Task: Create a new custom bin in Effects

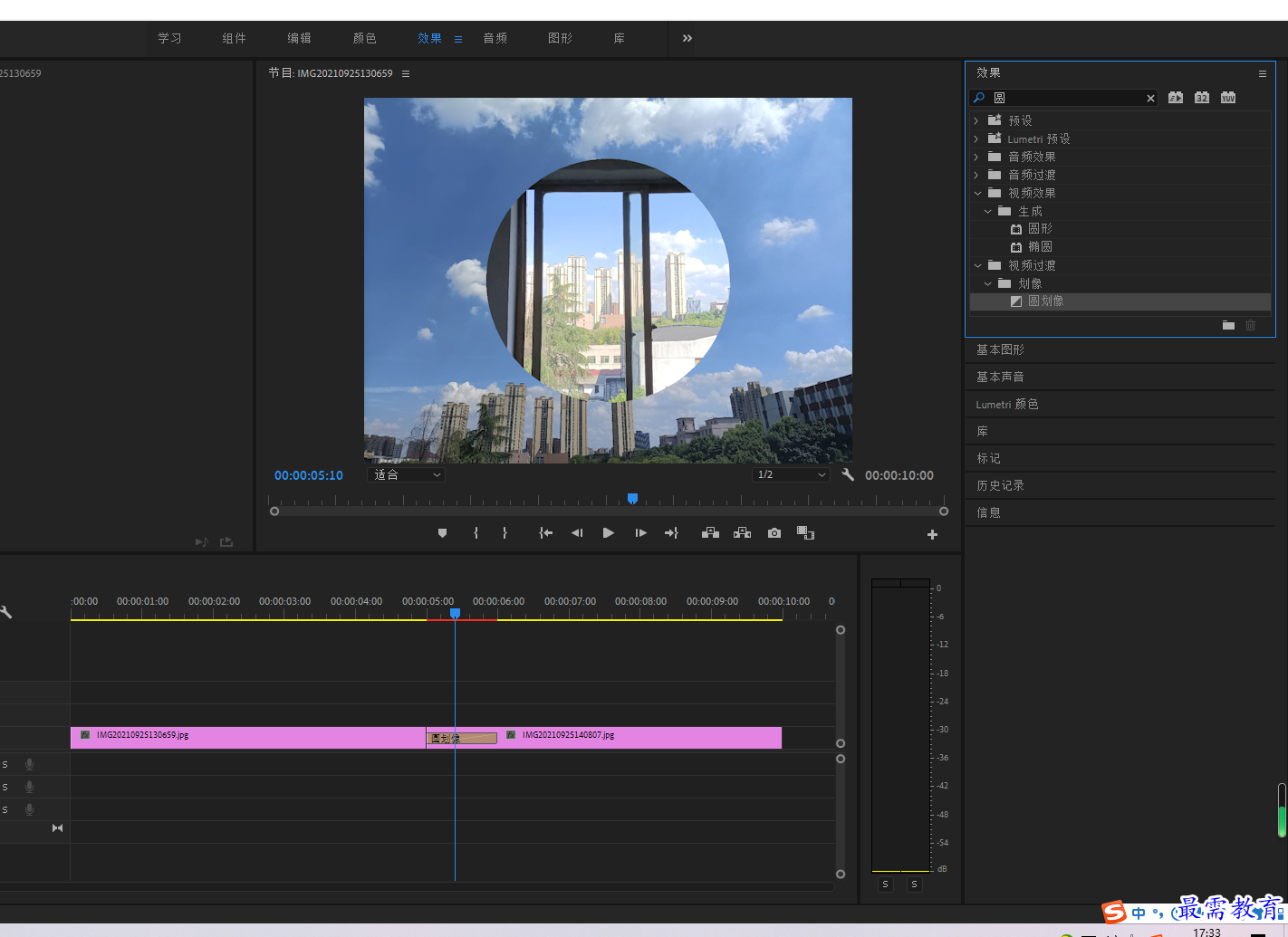Action: 1228,325
